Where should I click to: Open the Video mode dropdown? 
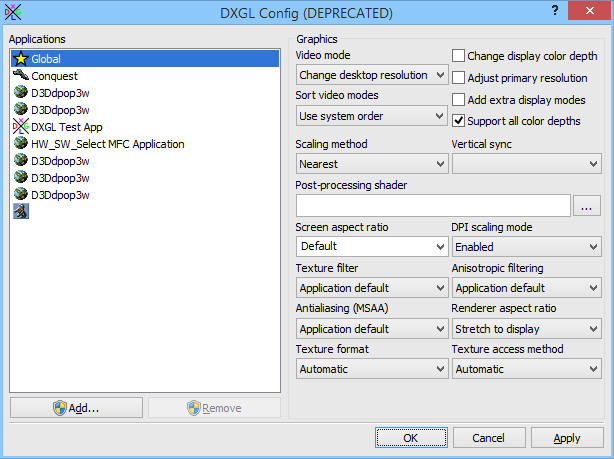tap(372, 75)
